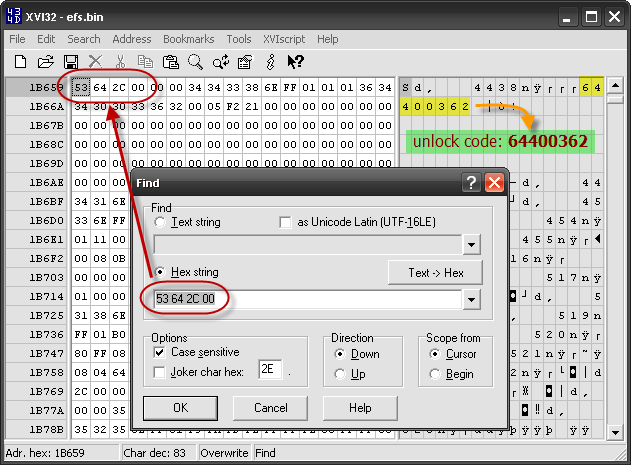This screenshot has height=465, width=631.
Task: Click the New file toolbar icon
Action: click(x=21, y=62)
